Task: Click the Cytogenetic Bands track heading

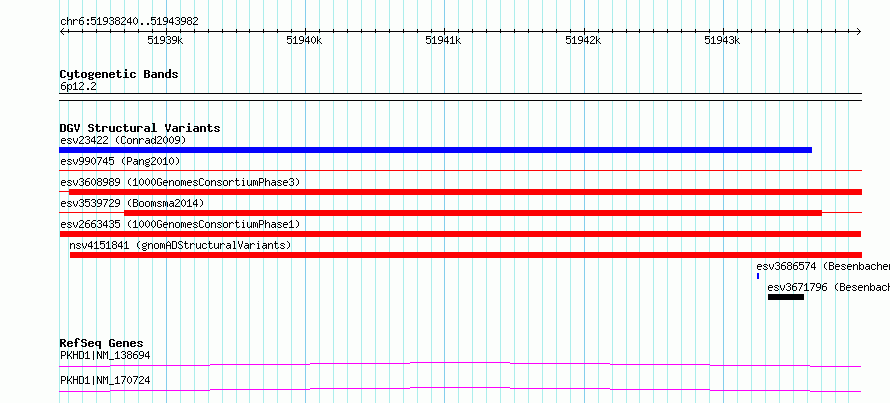Action: coord(119,74)
